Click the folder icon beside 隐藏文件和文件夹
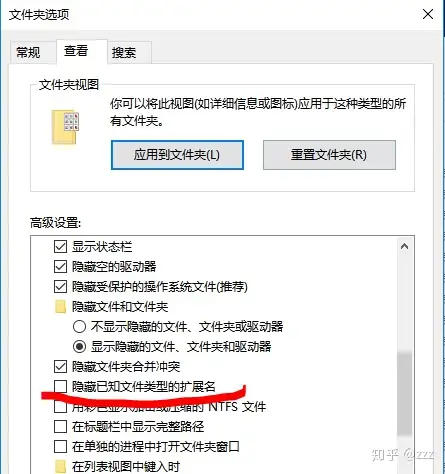The image size is (445, 474). coord(60,307)
